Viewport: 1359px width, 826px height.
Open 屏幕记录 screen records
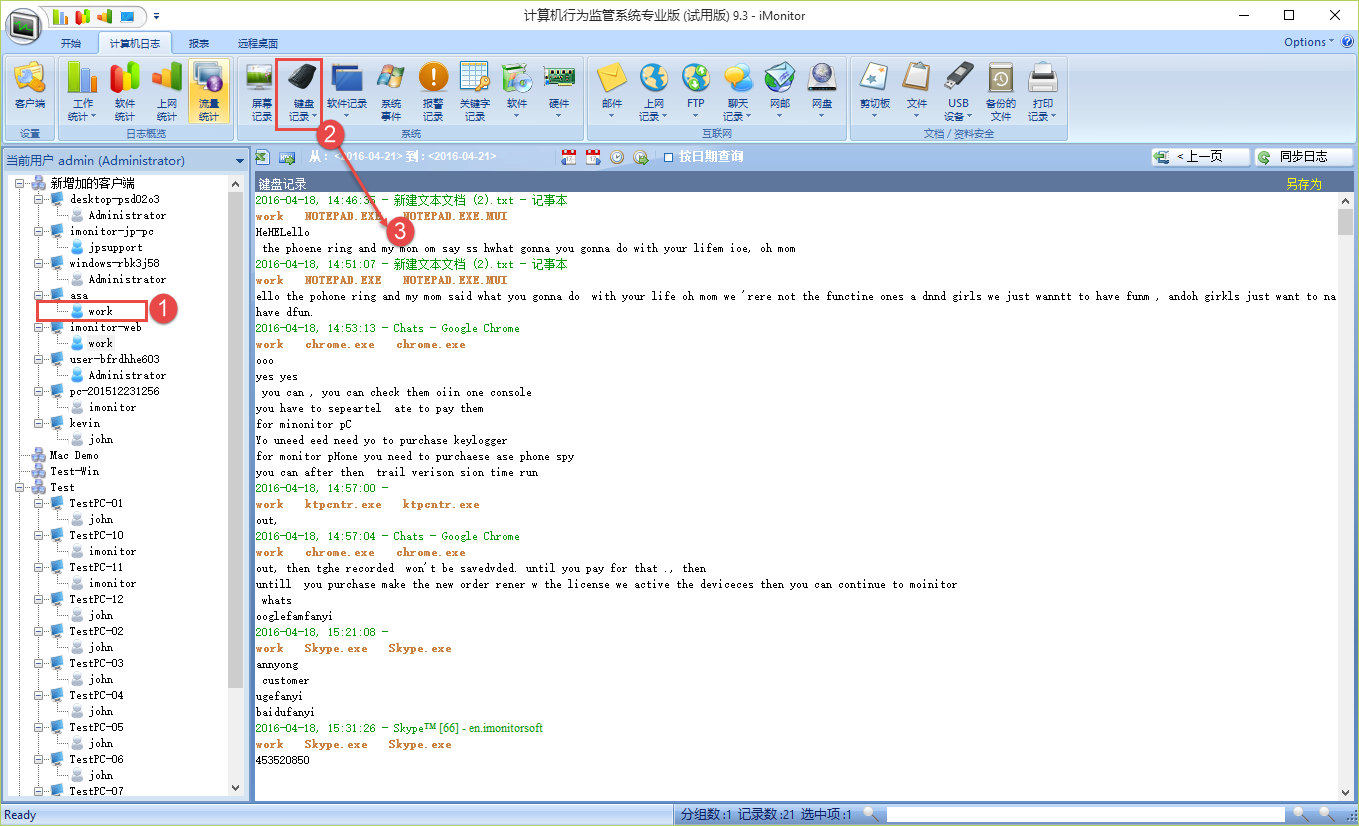(261, 92)
